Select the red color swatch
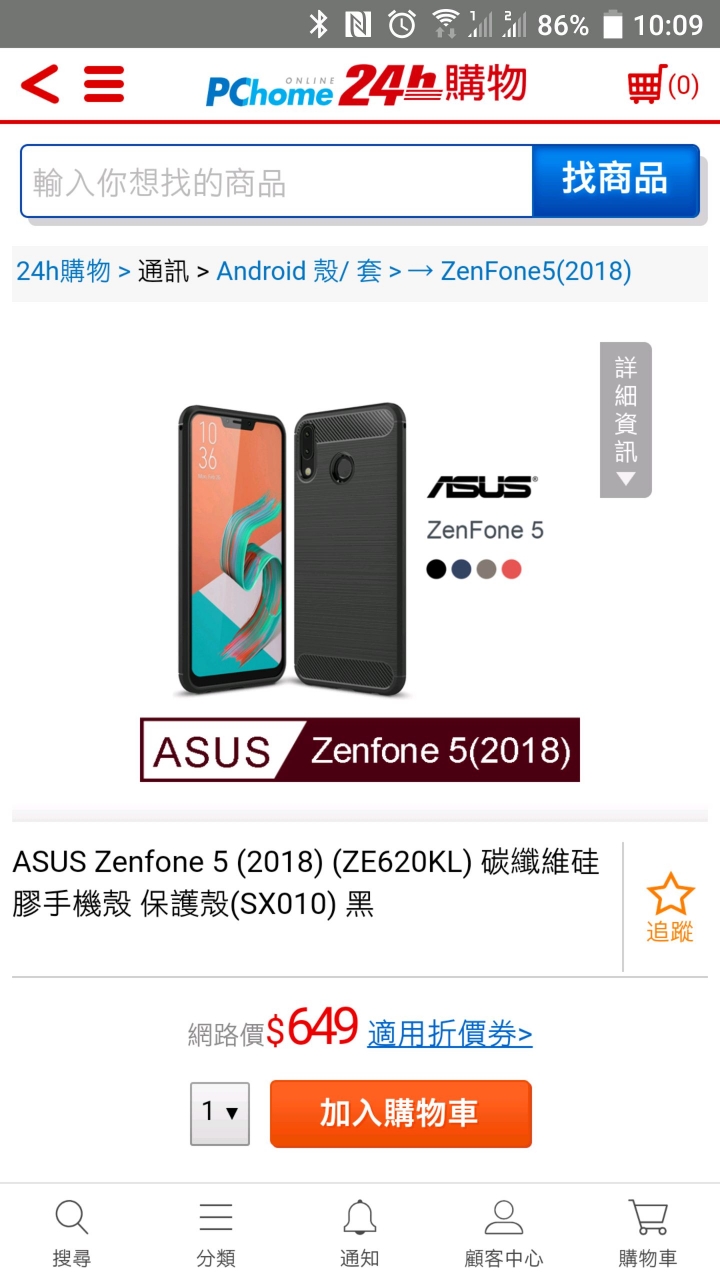The image size is (720, 1280). coord(512,569)
